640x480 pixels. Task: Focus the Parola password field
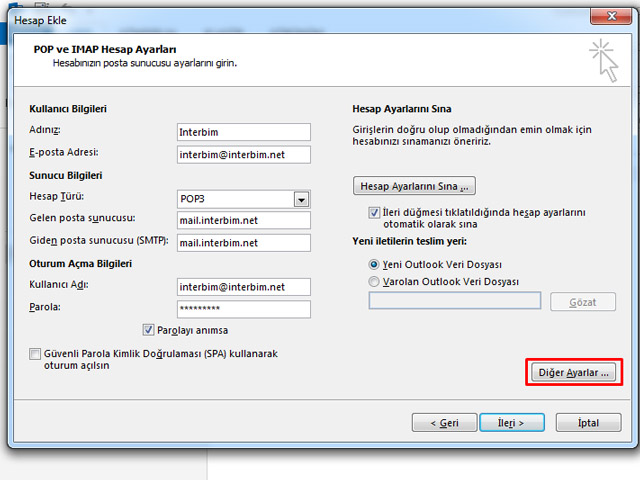pos(243,309)
